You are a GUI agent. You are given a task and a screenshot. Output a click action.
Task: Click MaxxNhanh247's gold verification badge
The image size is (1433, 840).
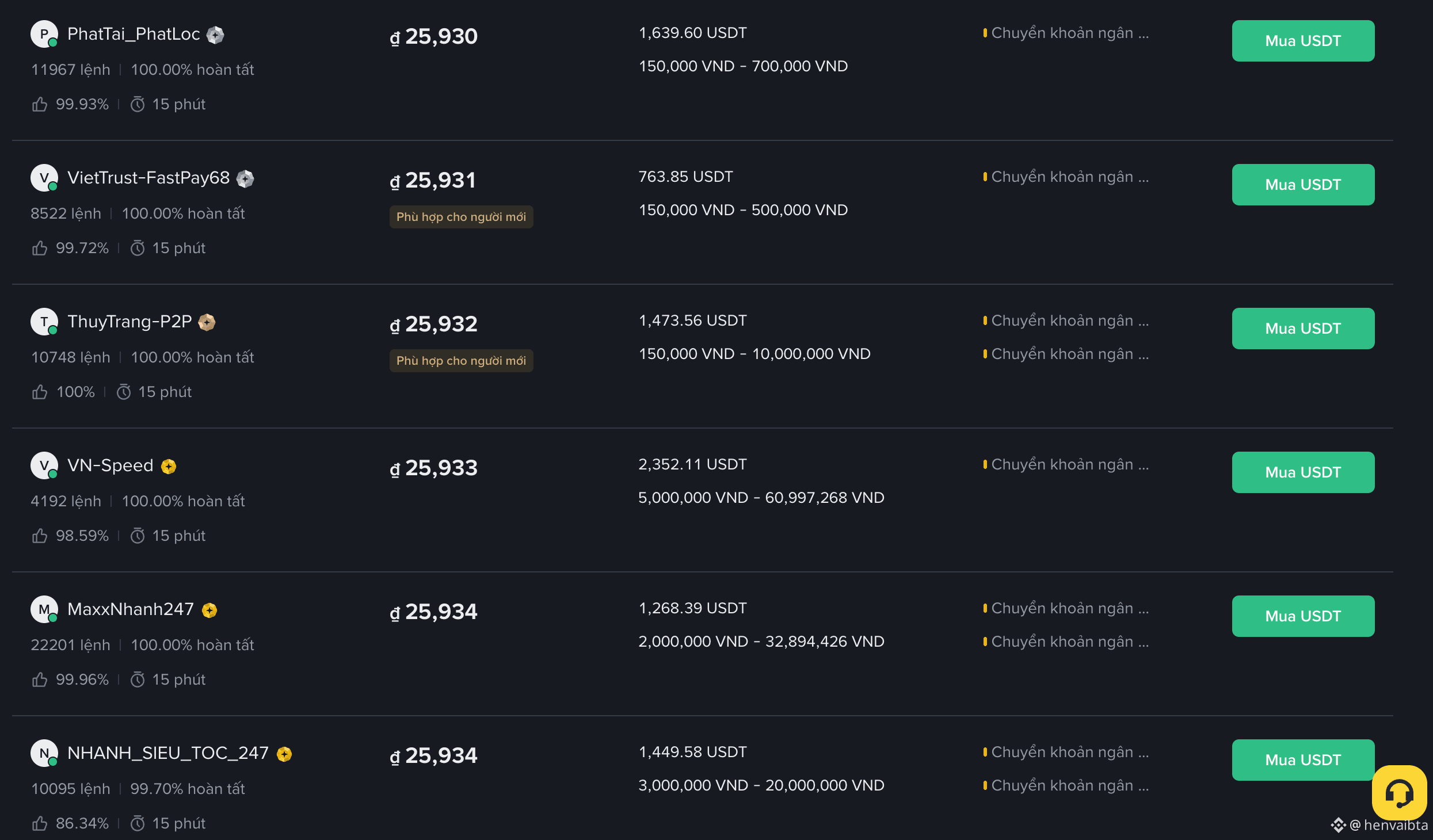[x=209, y=610]
